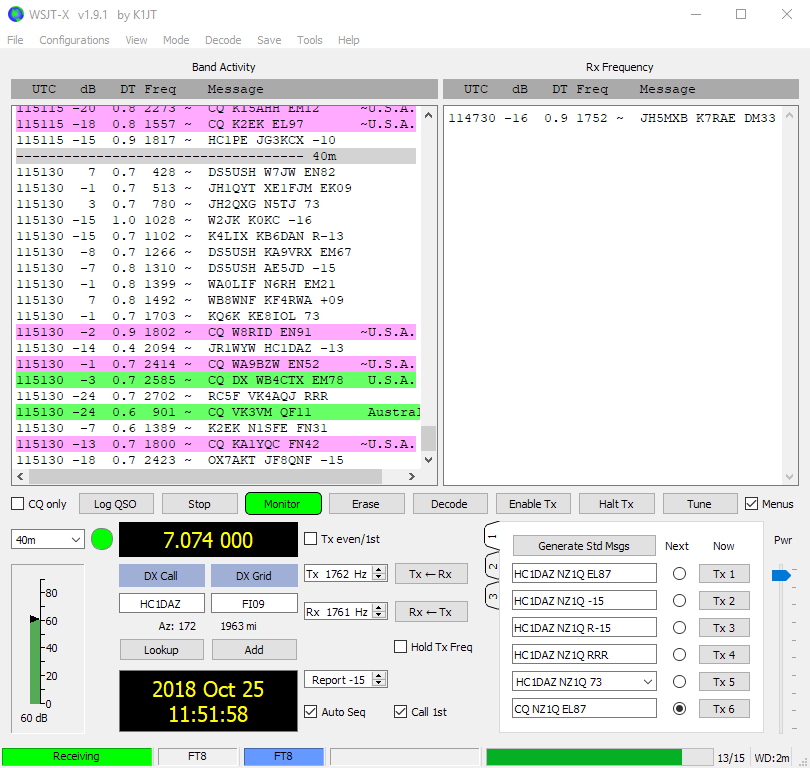Image resolution: width=810 pixels, height=768 pixels.
Task: Click Tx ← Rx frequency button
Action: click(431, 574)
